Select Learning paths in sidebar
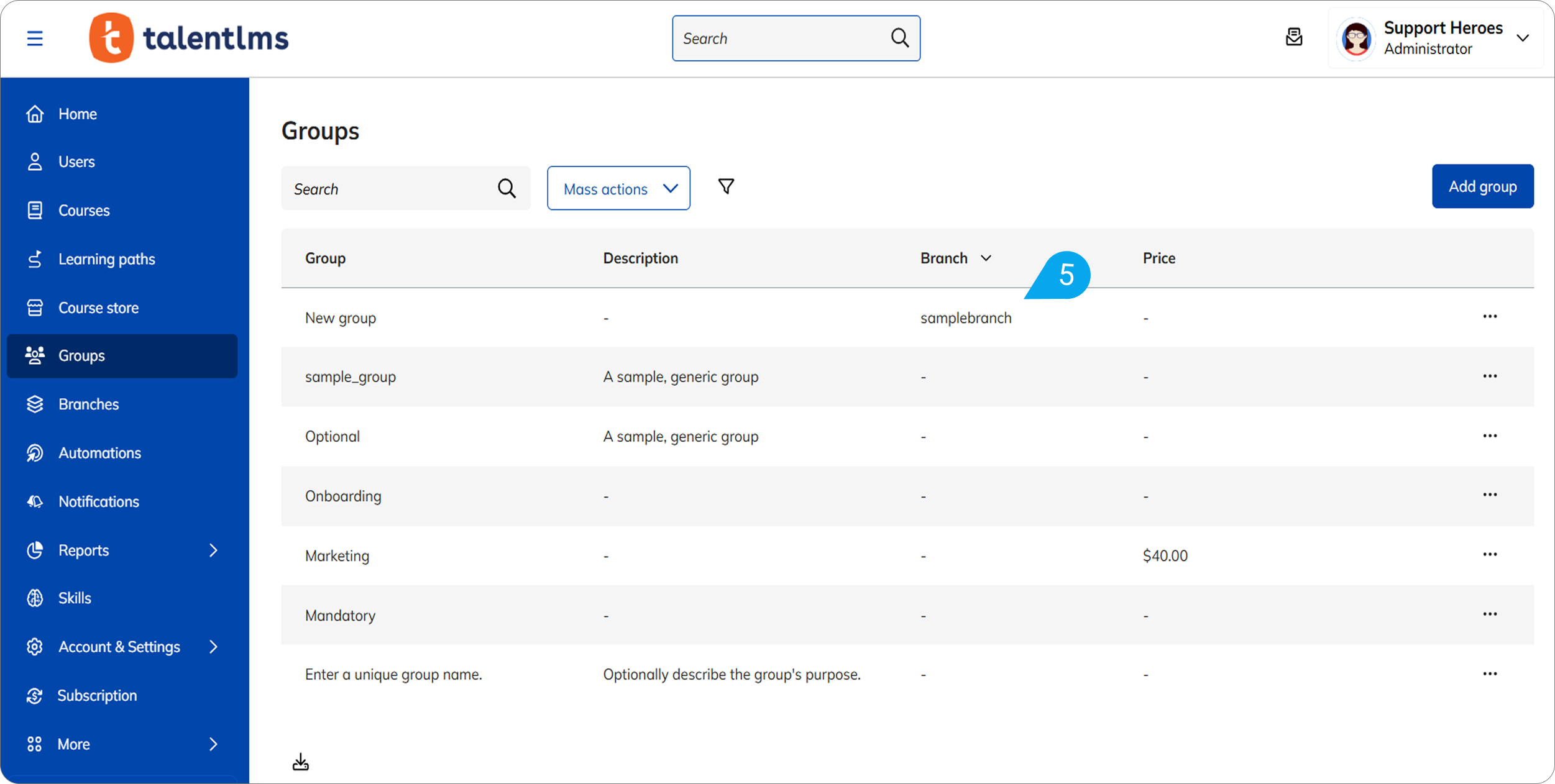 point(106,259)
